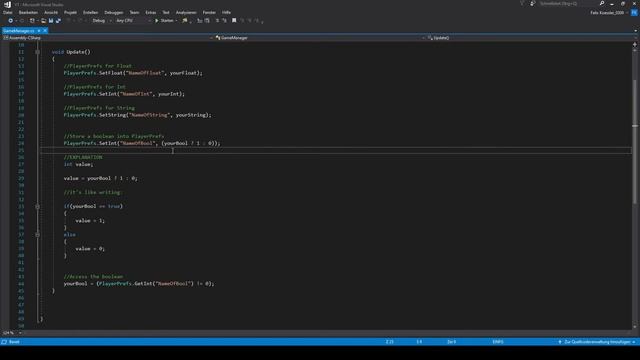Click the Quick Launch magnifier icon
This screenshot has height=360, width=640.
(602, 4)
